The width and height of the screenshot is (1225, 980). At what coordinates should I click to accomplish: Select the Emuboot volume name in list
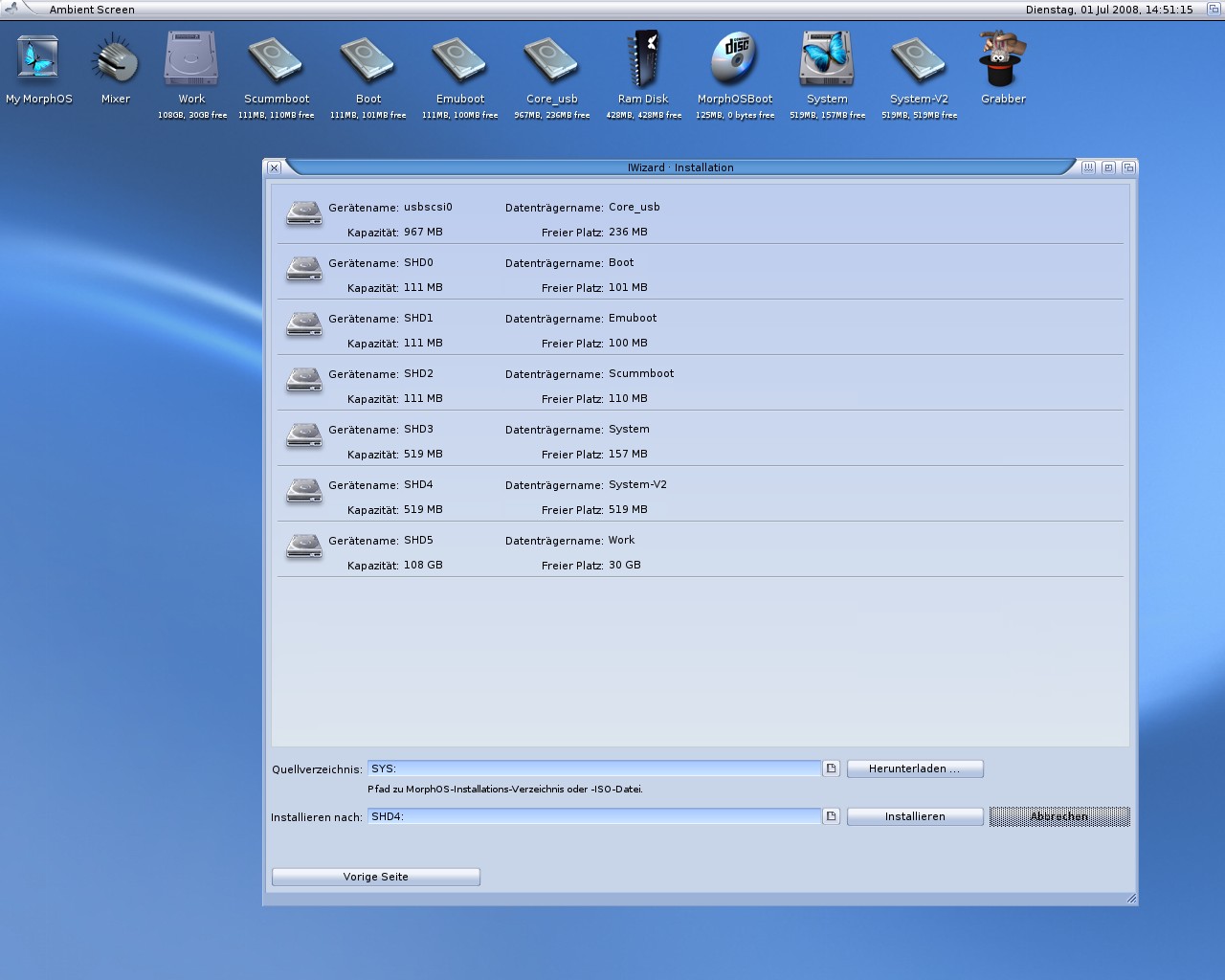point(633,318)
